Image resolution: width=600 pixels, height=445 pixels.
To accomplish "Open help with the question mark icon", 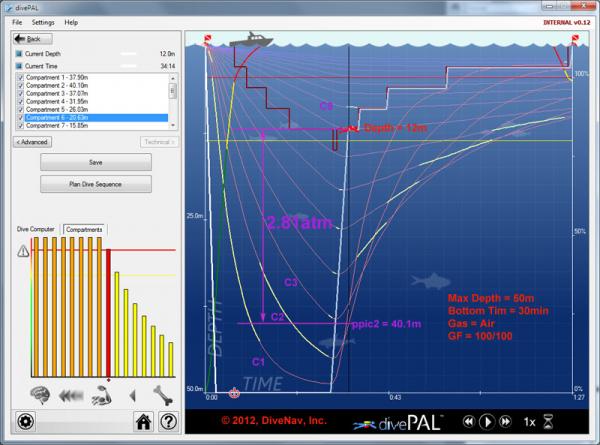I will pos(168,422).
